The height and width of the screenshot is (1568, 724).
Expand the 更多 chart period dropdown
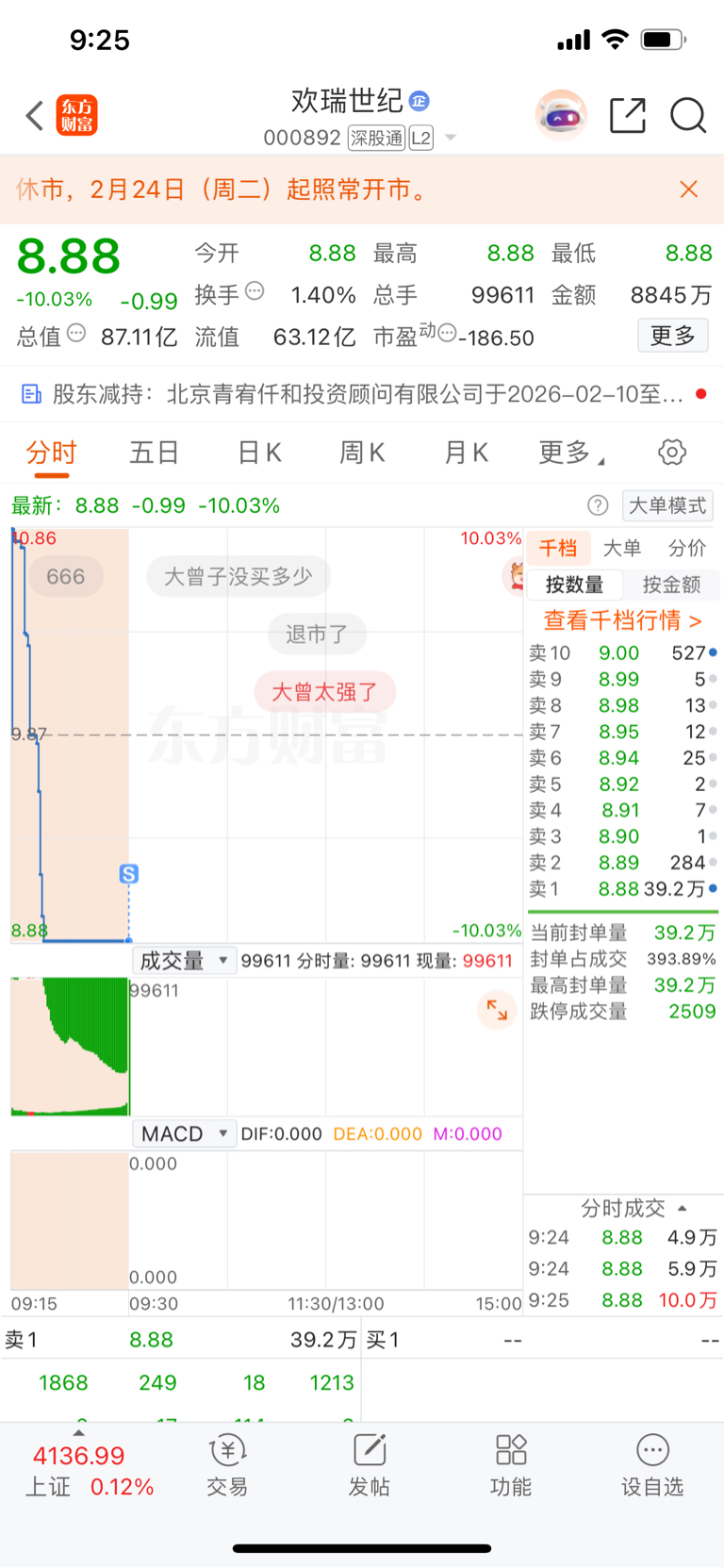point(571,454)
